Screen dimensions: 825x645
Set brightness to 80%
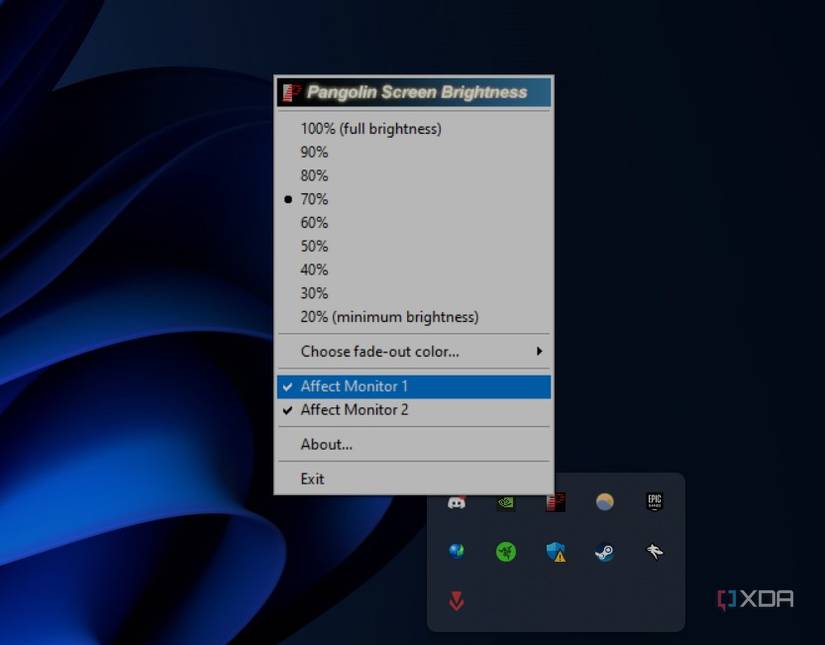tap(414, 176)
